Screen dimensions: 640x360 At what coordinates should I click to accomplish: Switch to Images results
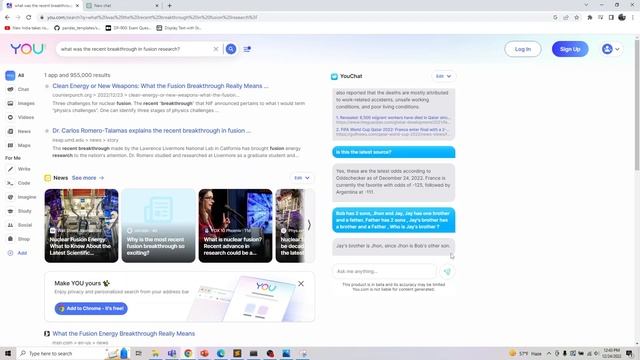(x=20, y=103)
